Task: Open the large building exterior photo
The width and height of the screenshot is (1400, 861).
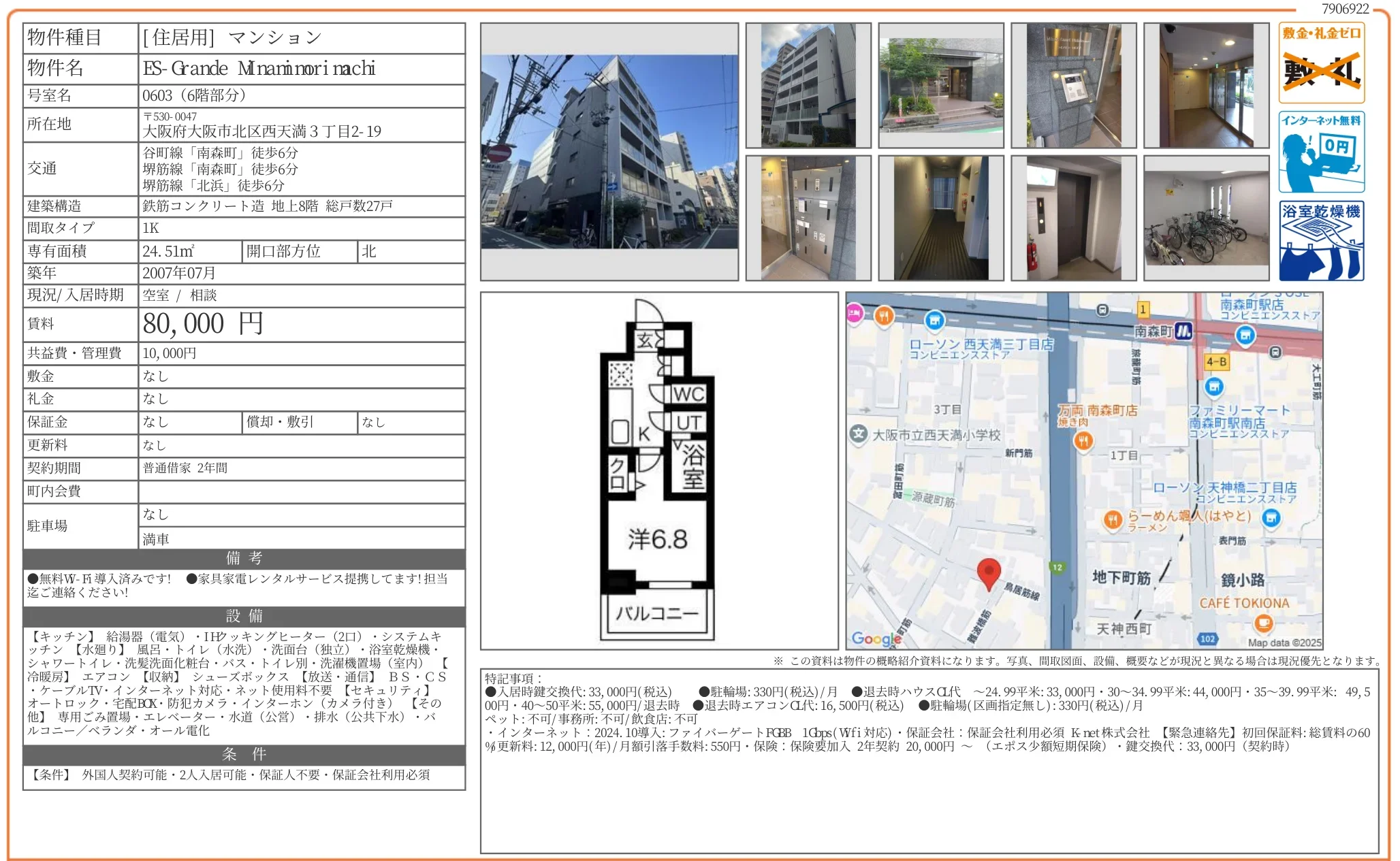Action: [x=609, y=152]
